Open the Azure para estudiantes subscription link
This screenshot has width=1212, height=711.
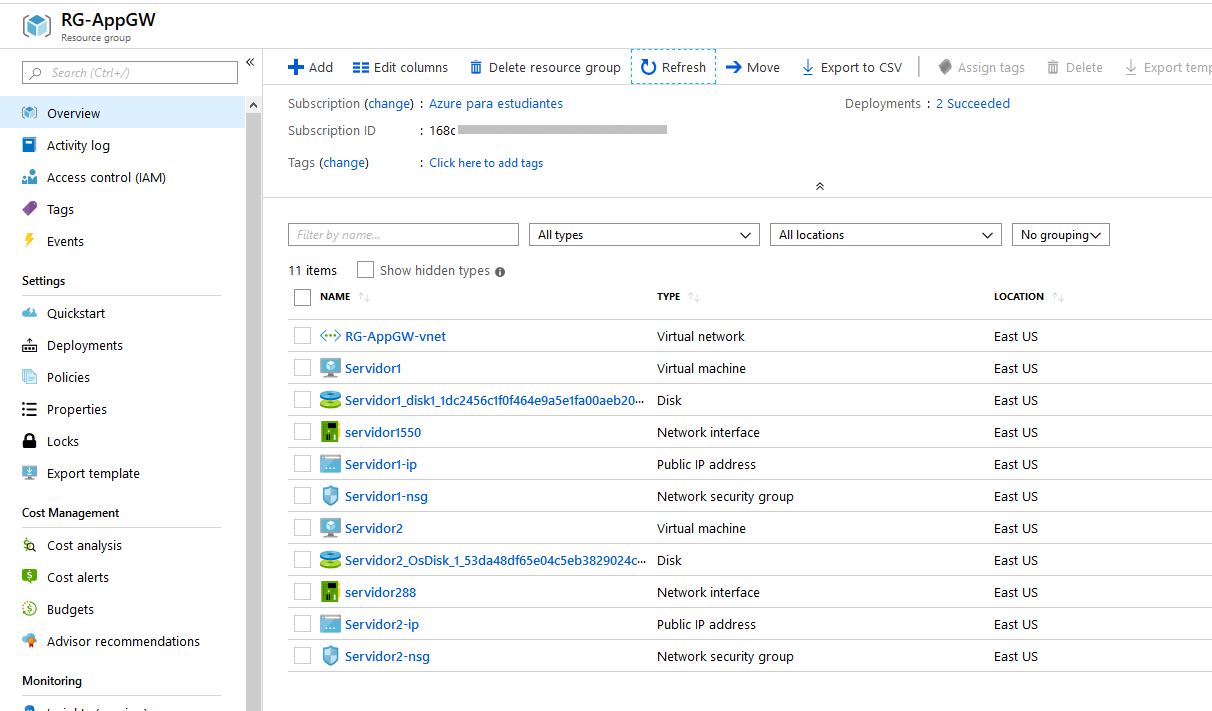coord(496,103)
